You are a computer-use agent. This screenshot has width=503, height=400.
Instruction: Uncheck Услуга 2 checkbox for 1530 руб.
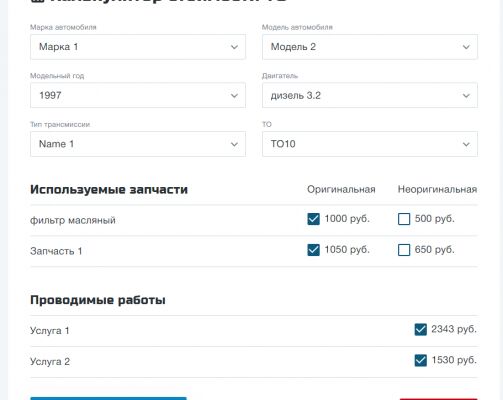point(421,360)
